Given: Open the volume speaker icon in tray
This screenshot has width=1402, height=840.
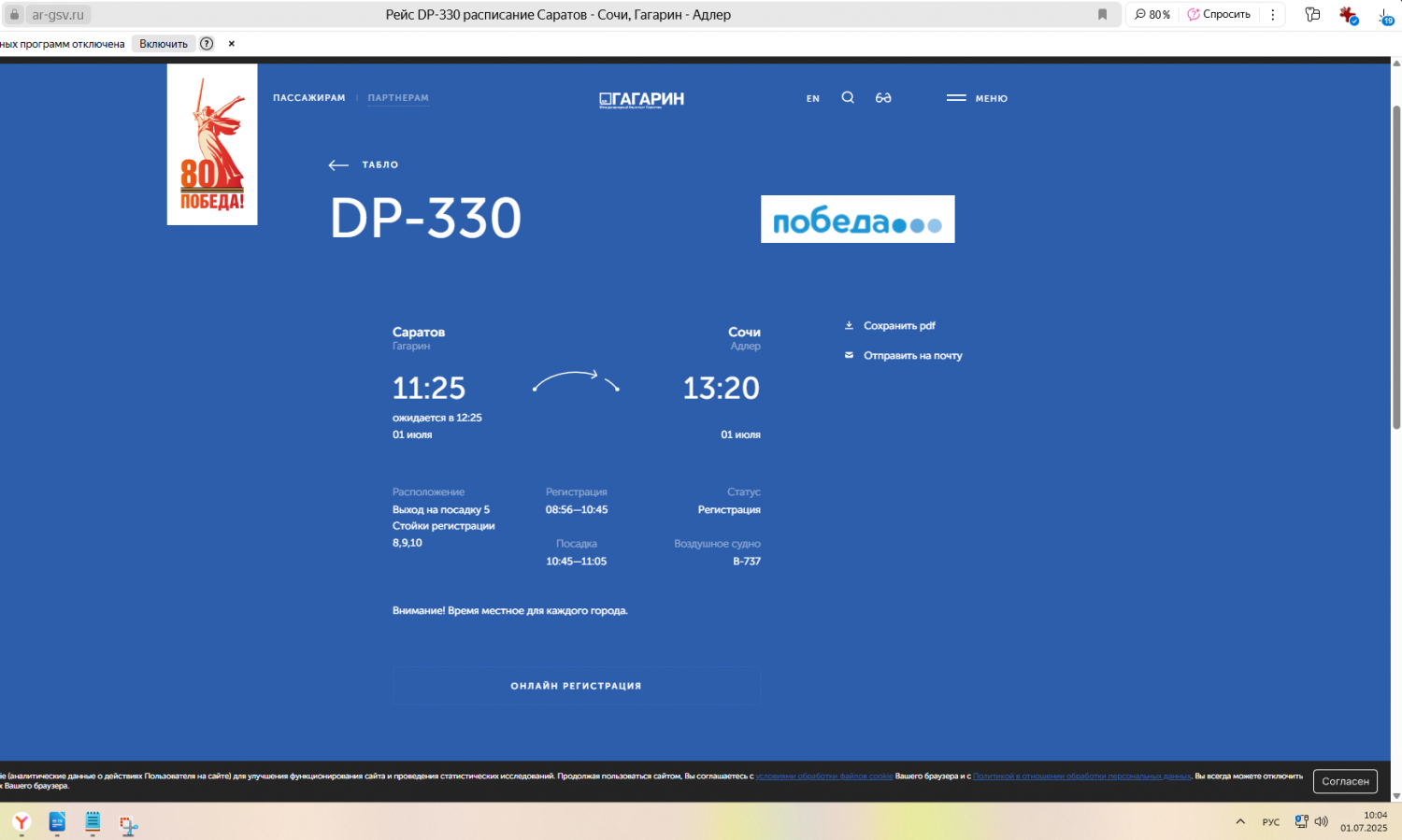Looking at the screenshot, I should click(1321, 822).
